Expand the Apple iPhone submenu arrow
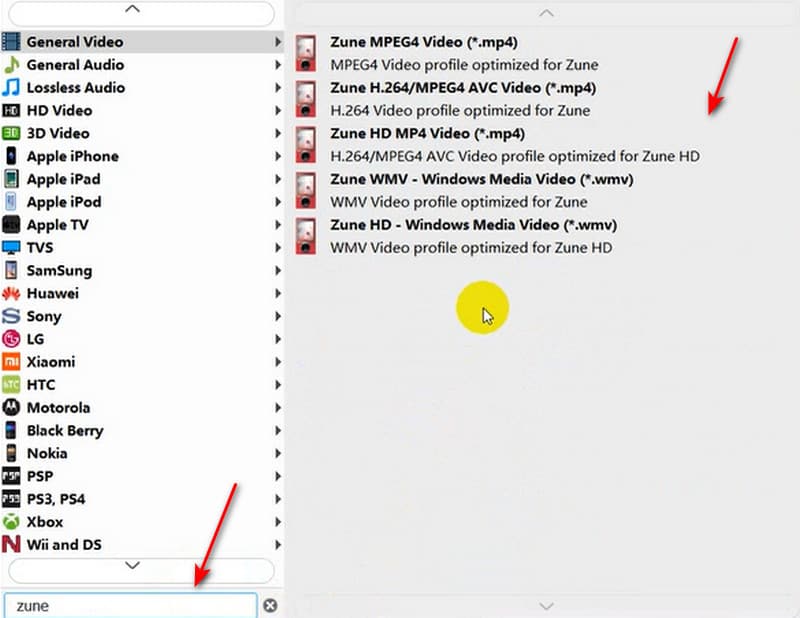 click(278, 156)
